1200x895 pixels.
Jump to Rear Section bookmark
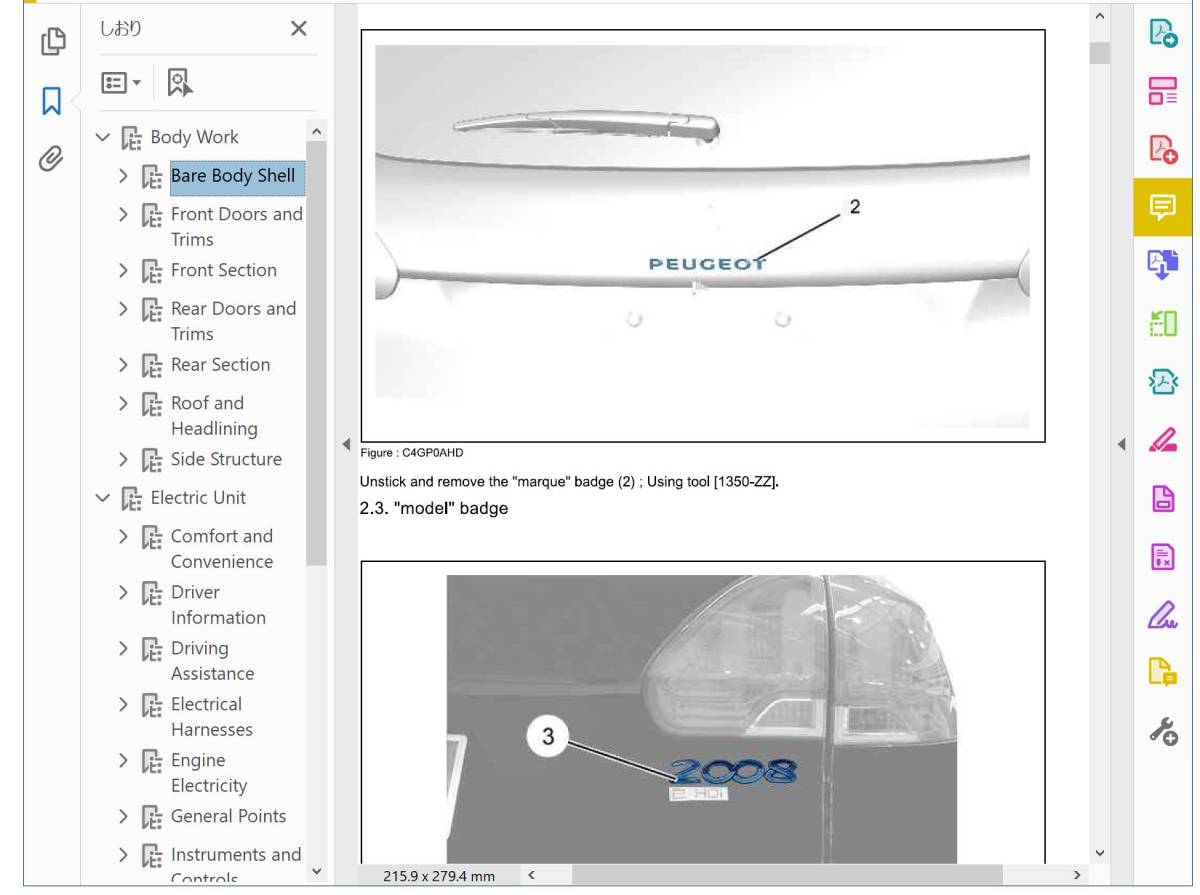pyautogui.click(x=220, y=365)
